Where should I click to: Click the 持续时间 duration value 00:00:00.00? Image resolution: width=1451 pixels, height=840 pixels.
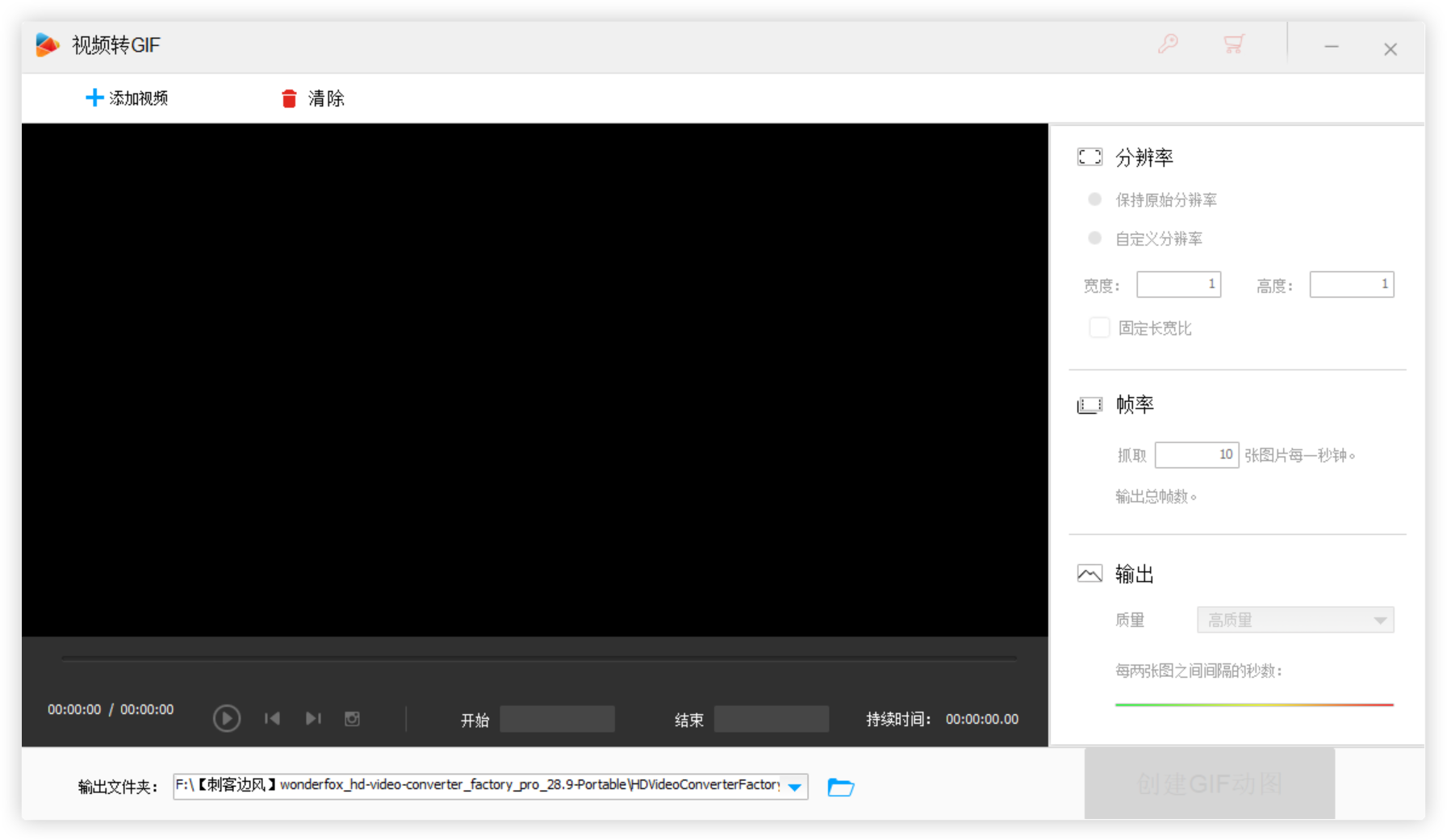982,719
